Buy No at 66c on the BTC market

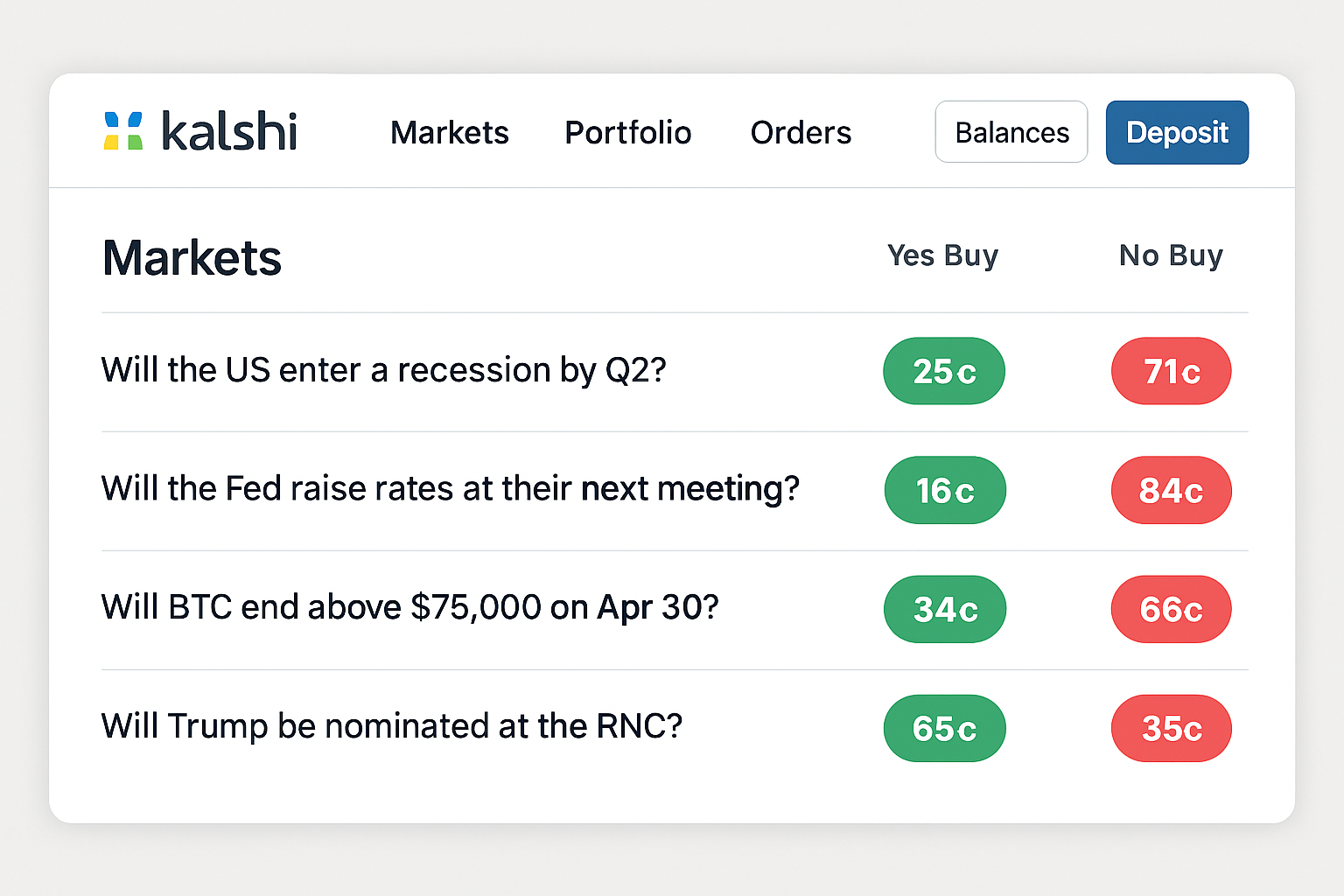point(1171,609)
